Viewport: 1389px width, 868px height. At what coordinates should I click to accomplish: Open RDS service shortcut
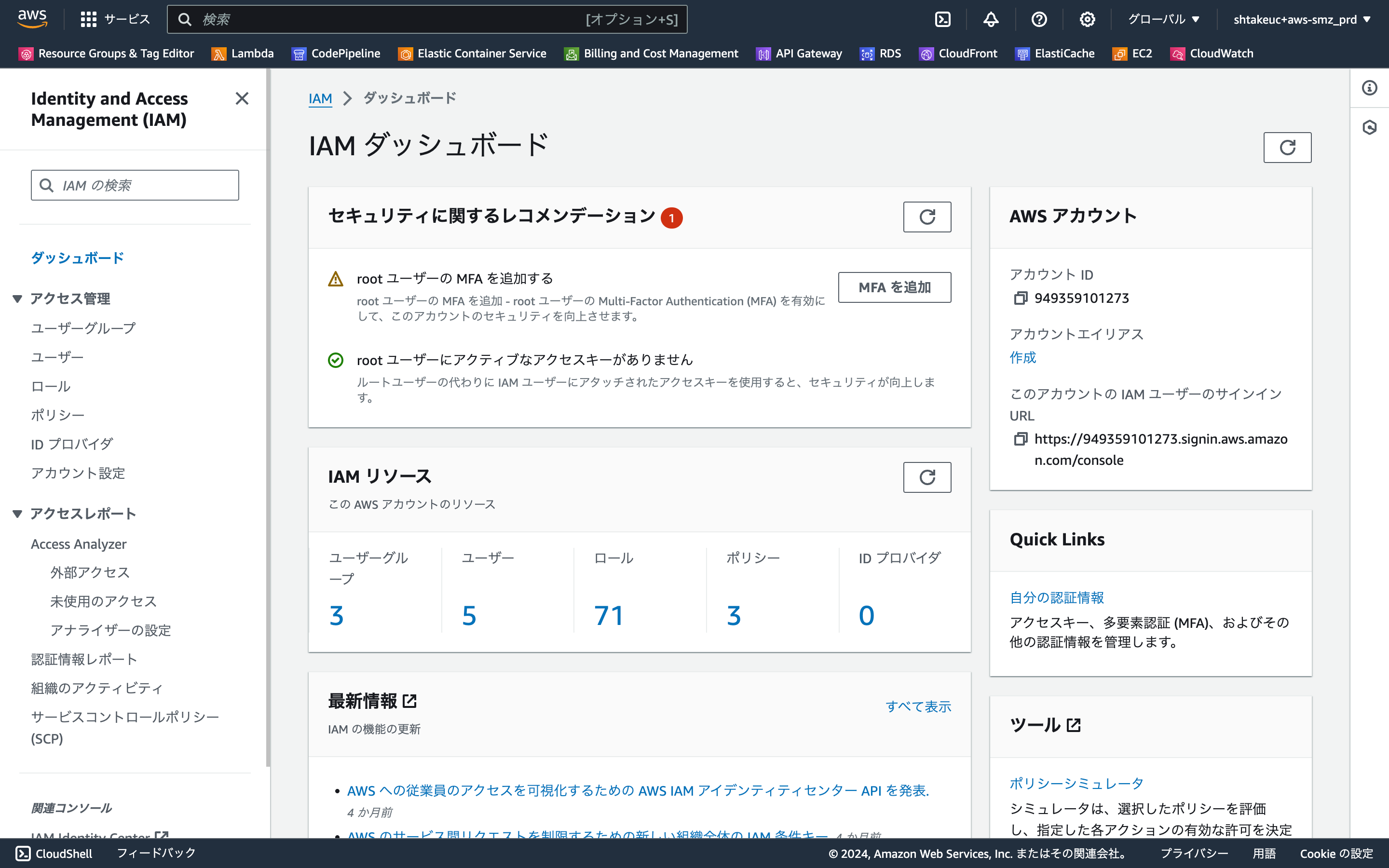click(x=881, y=54)
